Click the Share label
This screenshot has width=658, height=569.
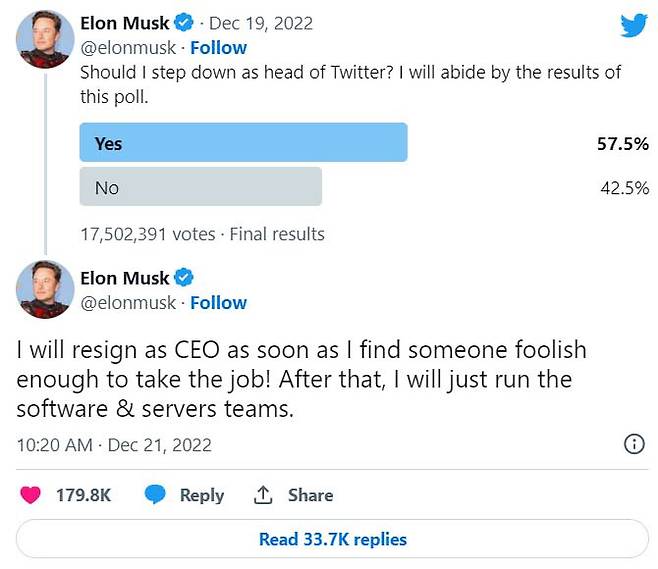tap(311, 495)
